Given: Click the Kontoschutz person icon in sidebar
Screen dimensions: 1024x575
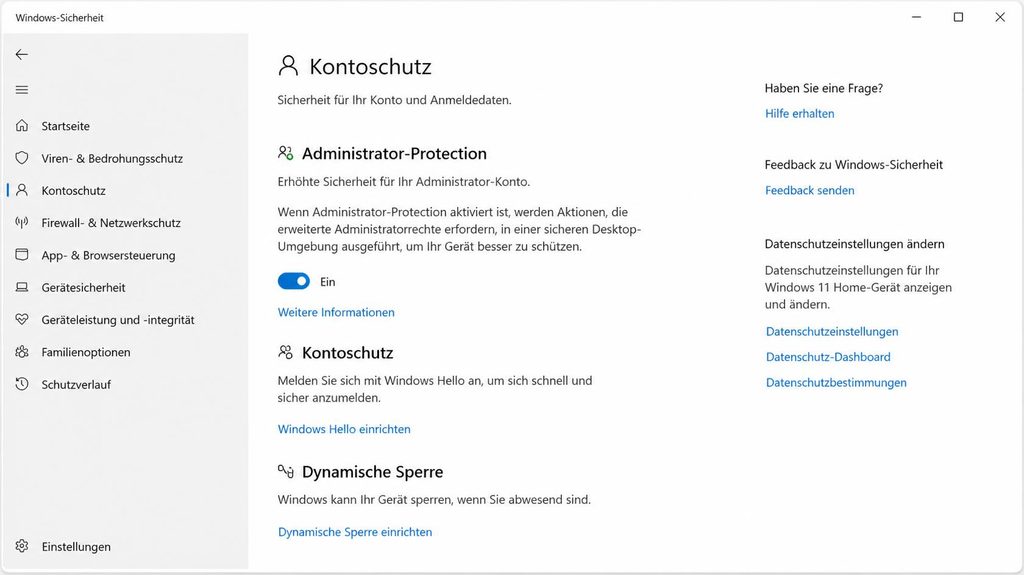Looking at the screenshot, I should tap(22, 190).
